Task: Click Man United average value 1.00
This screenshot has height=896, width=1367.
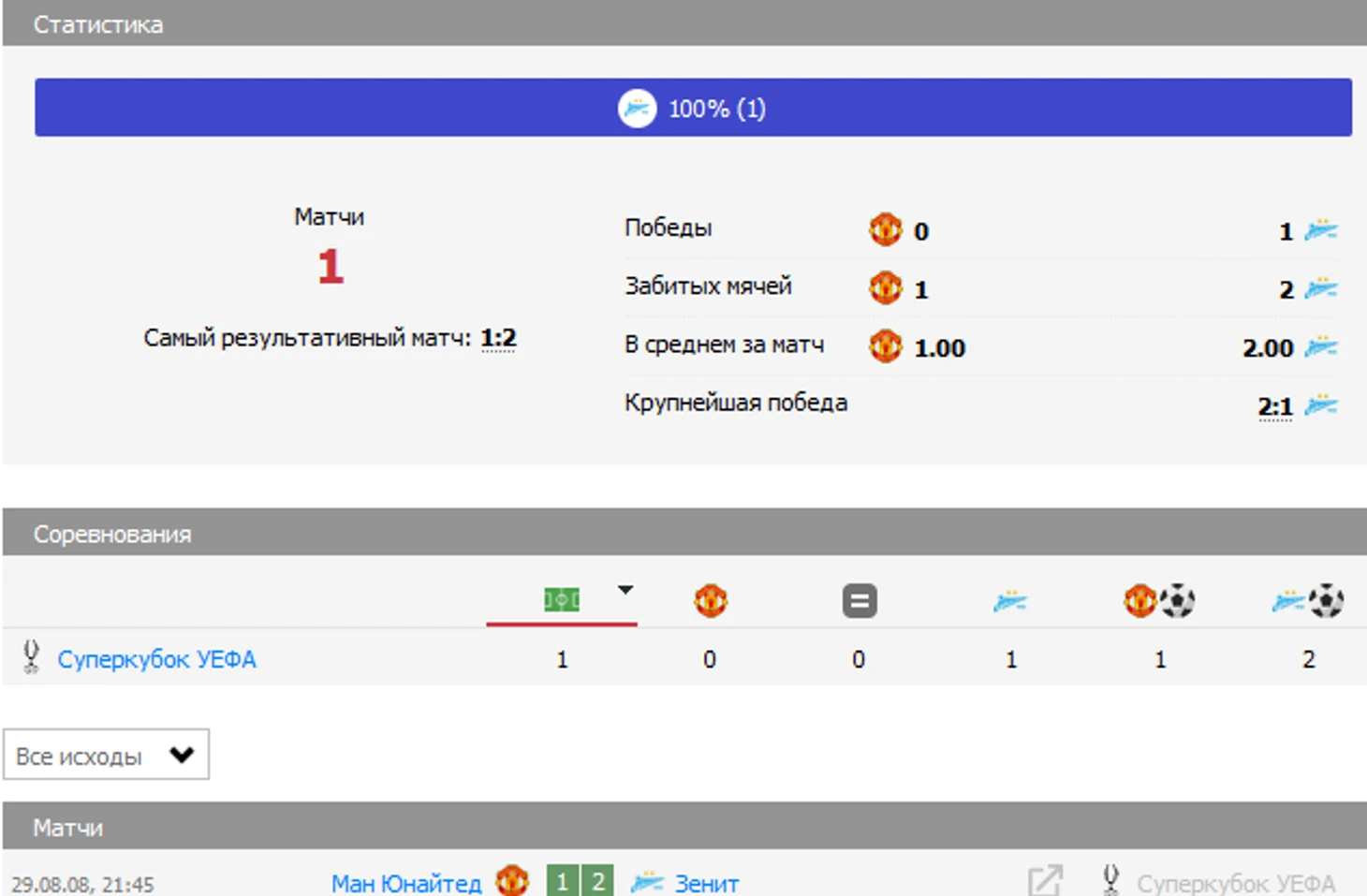Action: coord(939,348)
